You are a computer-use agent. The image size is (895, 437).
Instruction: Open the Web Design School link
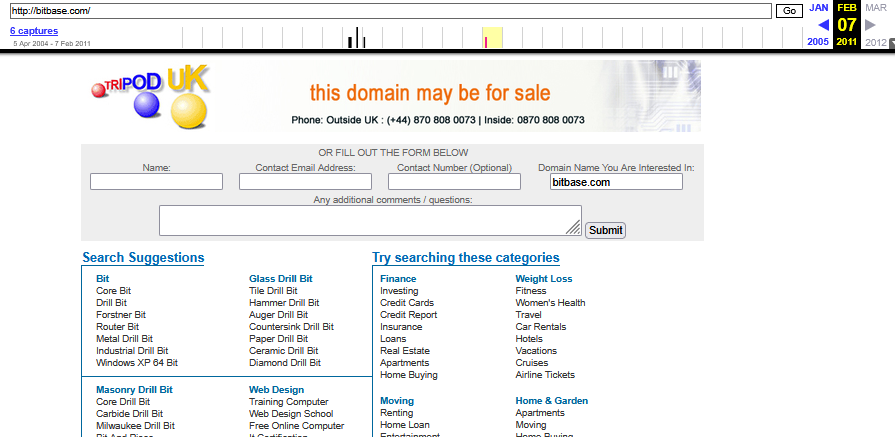tap(291, 414)
